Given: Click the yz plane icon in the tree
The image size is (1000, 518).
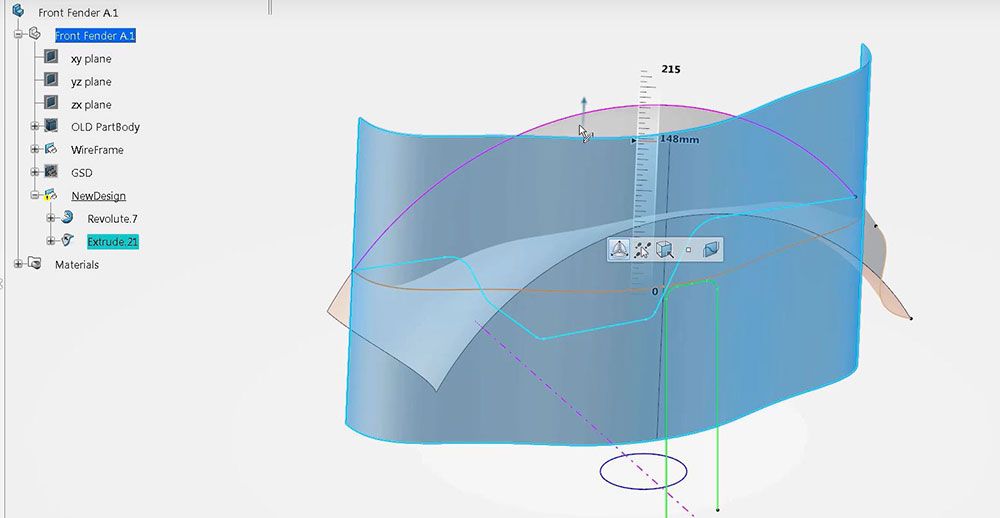Looking at the screenshot, I should [x=51, y=80].
